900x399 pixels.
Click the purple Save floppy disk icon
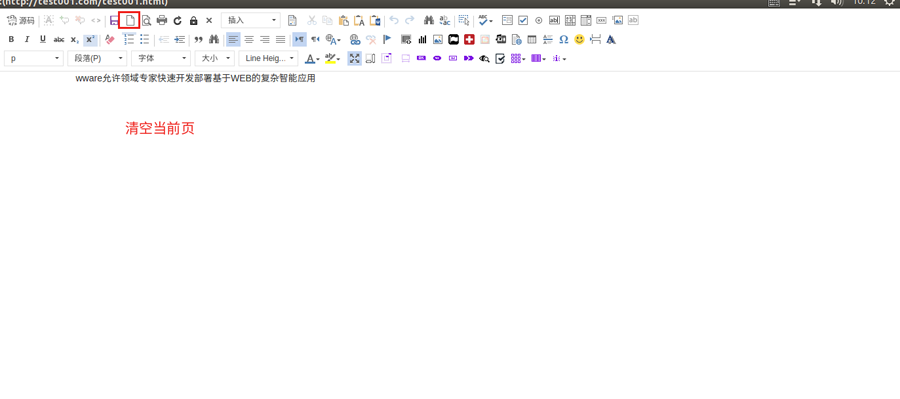pos(114,21)
